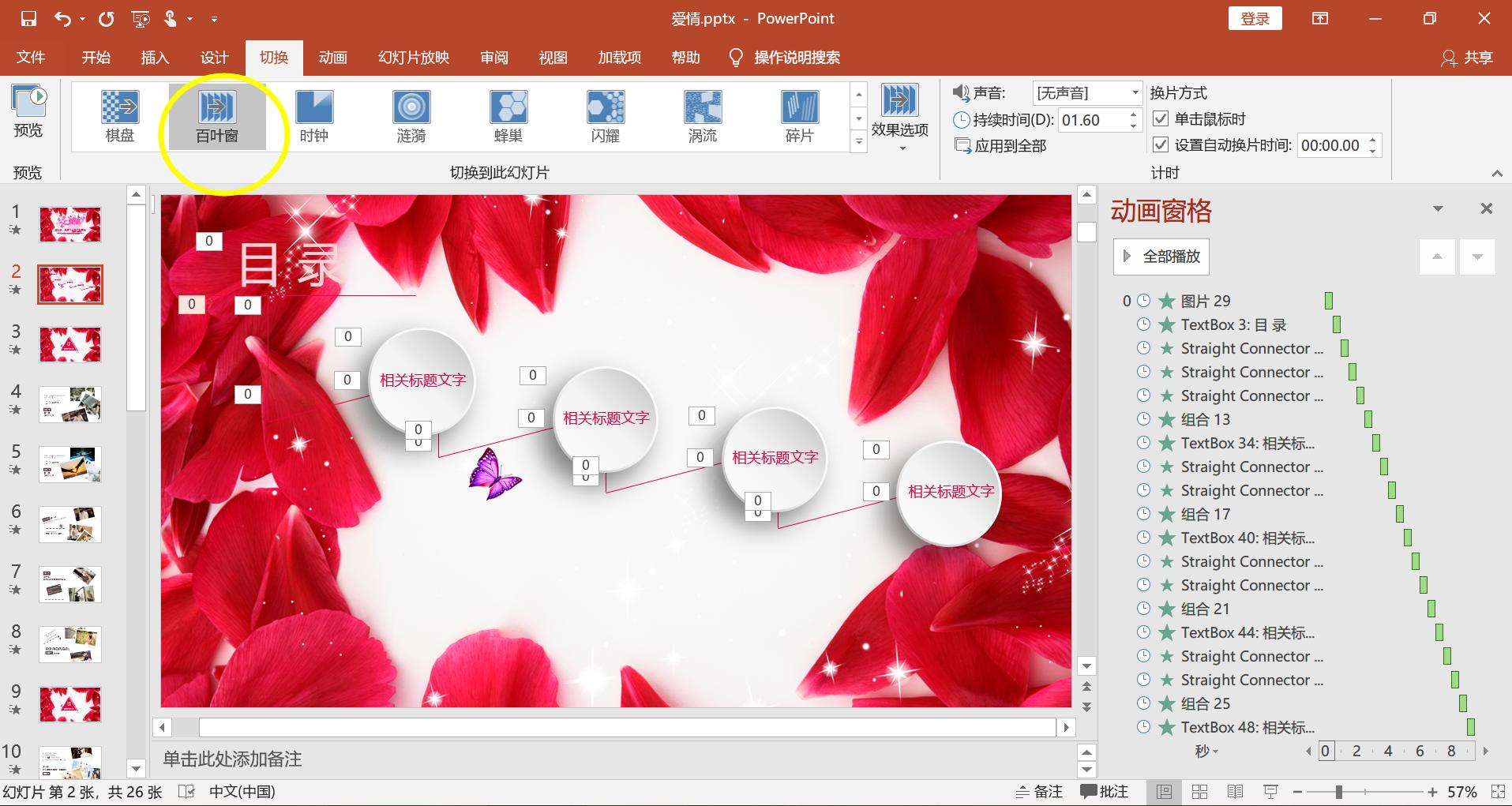
Task: Click the 全部播放 play all button
Action: click(1161, 257)
